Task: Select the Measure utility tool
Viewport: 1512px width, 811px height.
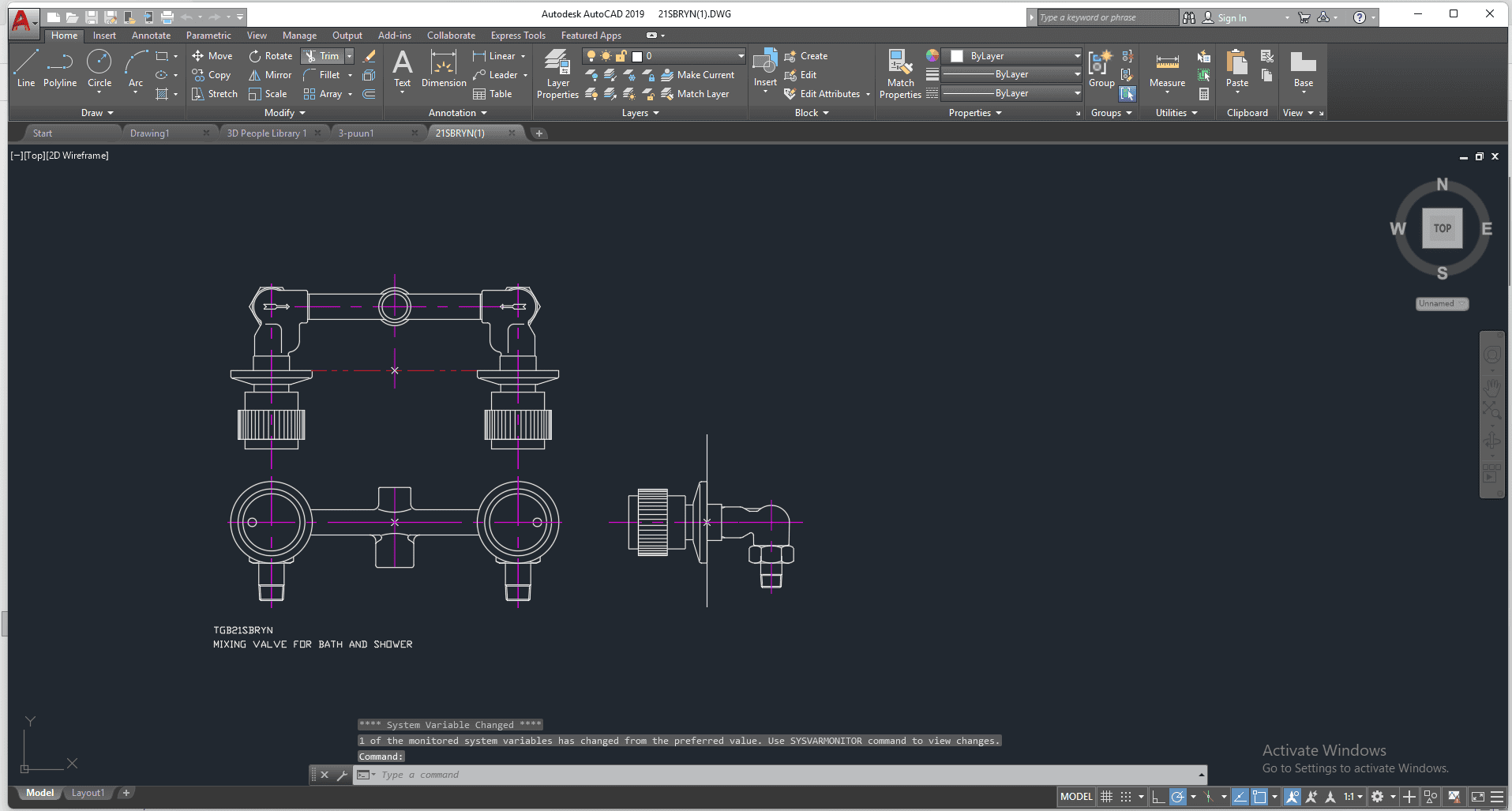Action: coord(1167,69)
